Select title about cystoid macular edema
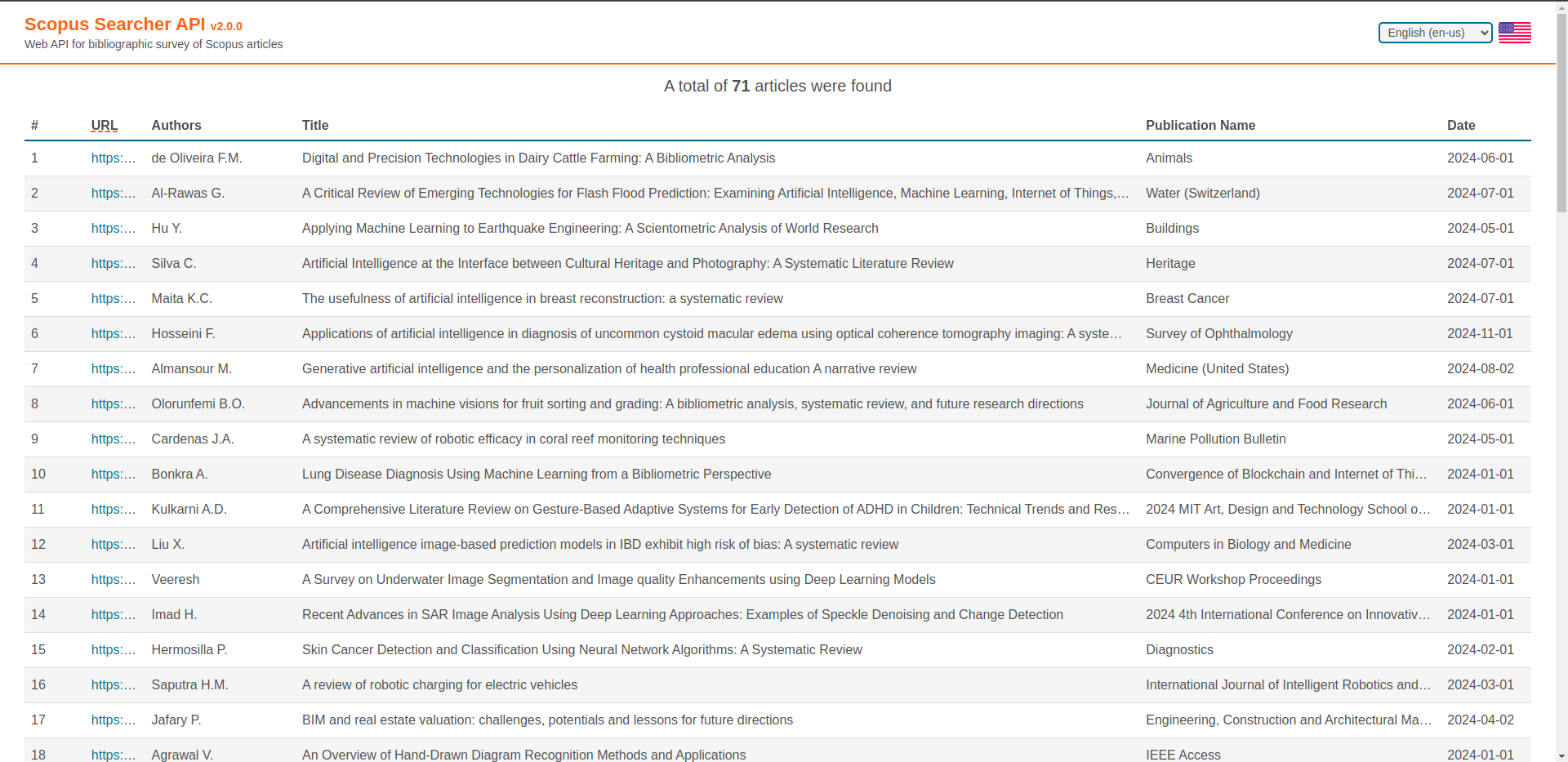1568x762 pixels. [x=712, y=333]
